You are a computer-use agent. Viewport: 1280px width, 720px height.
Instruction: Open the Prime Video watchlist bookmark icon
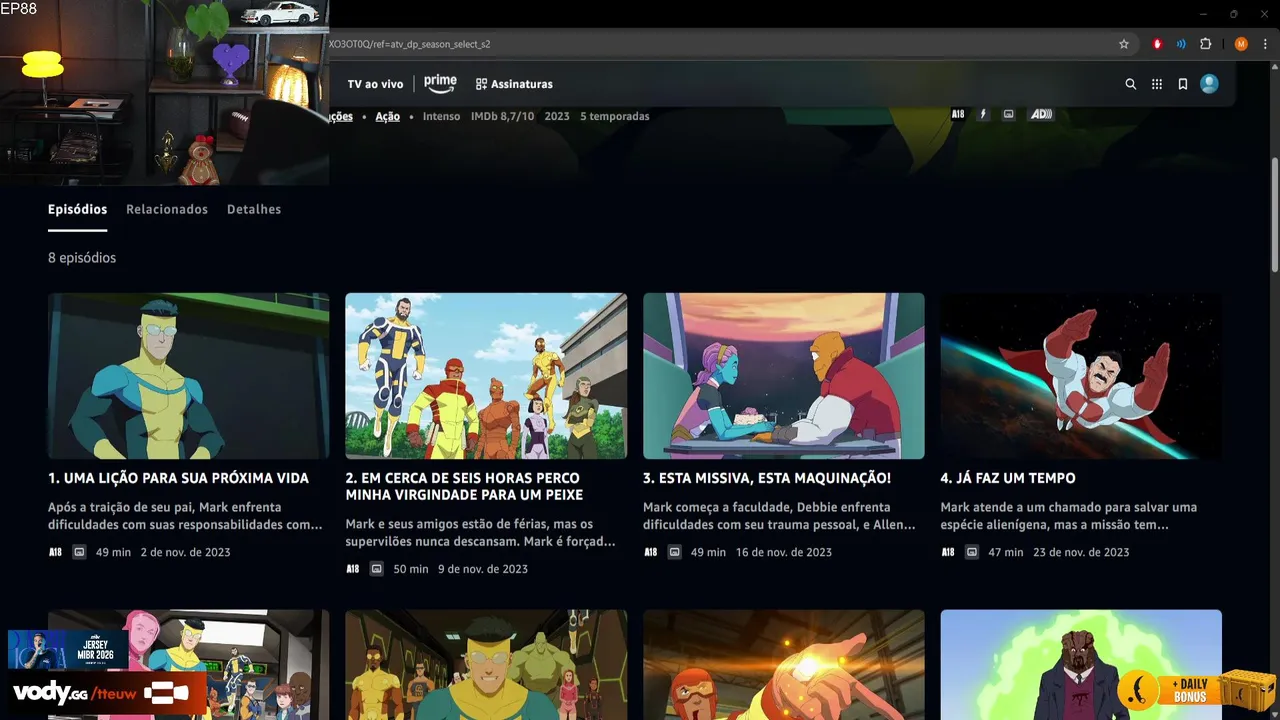[1183, 84]
